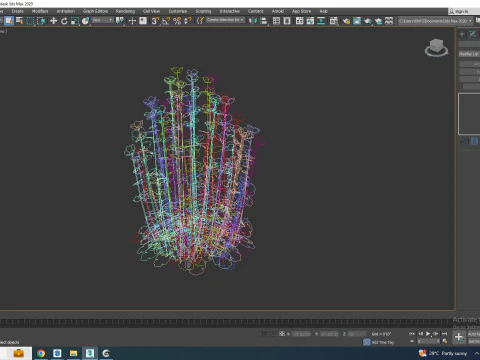Viewport: 480px width, 360px height.
Task: Expand Create Selection Set dropdown
Action: tap(225, 20)
